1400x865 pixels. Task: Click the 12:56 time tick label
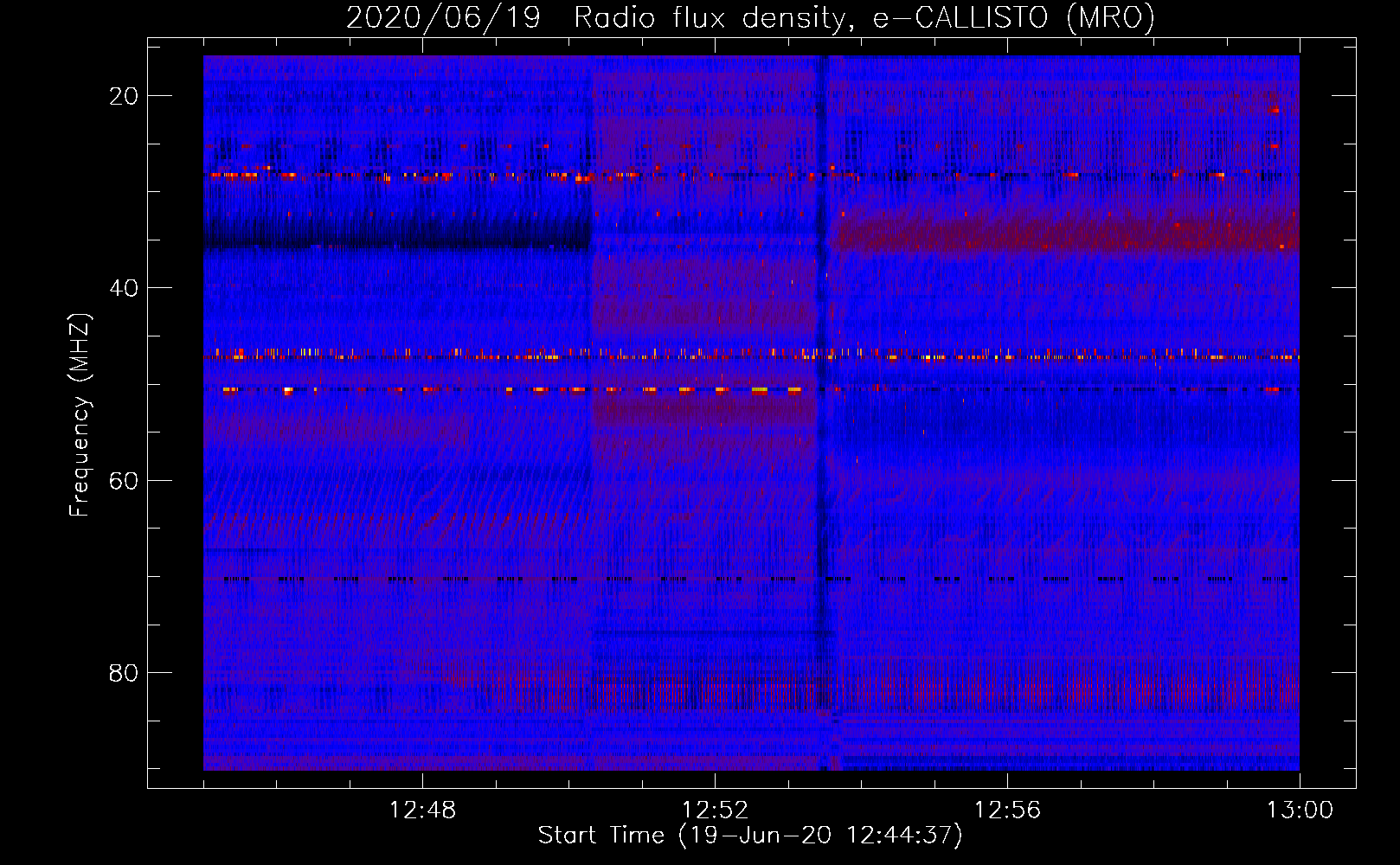tap(1007, 811)
